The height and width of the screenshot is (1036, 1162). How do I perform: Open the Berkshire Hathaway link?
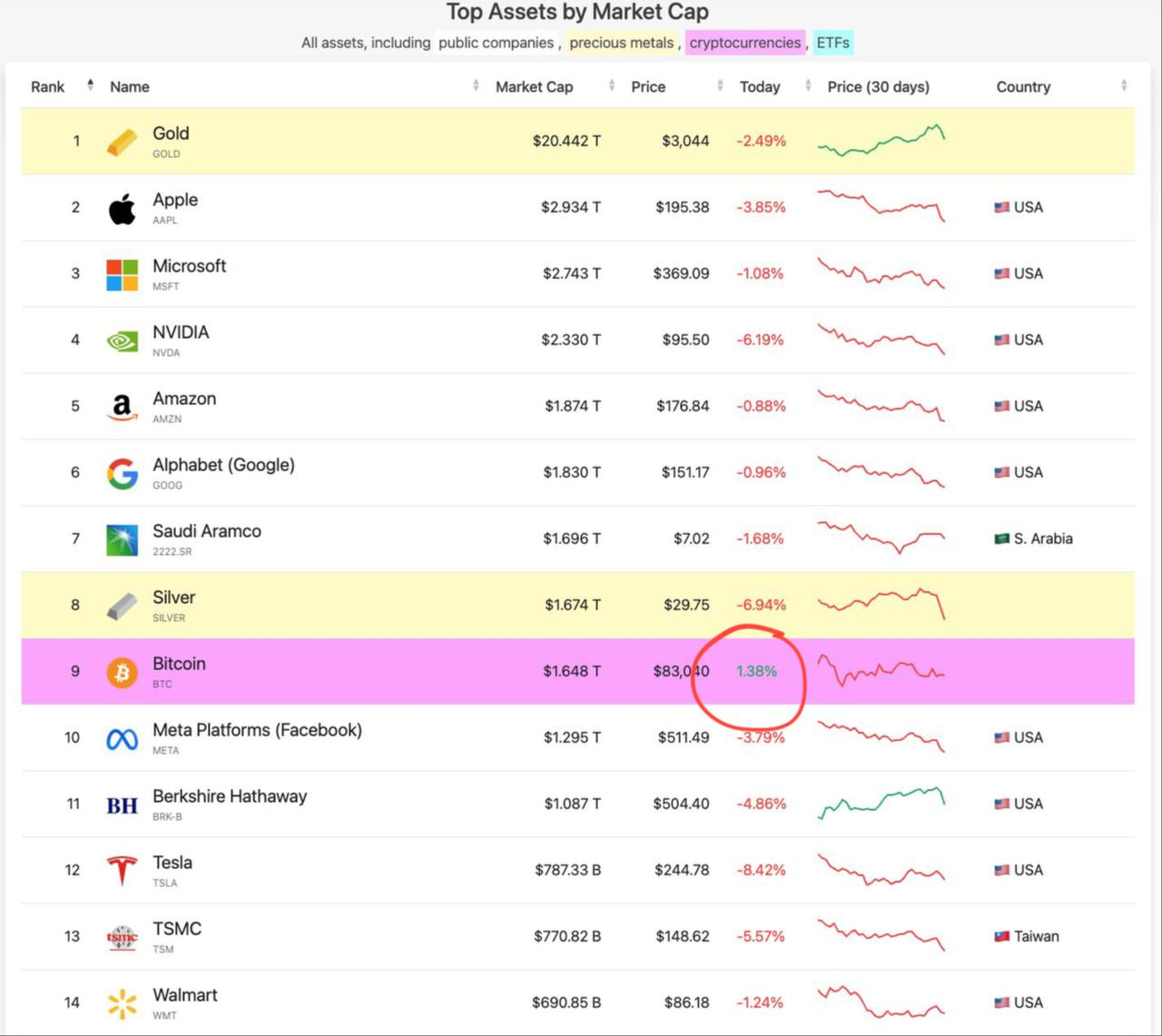(x=230, y=796)
